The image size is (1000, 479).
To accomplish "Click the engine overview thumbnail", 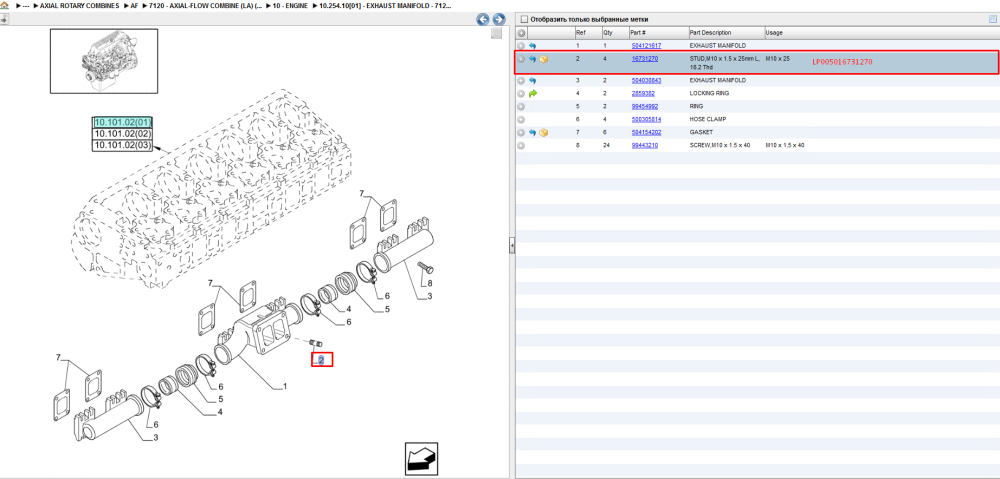I will click(104, 61).
